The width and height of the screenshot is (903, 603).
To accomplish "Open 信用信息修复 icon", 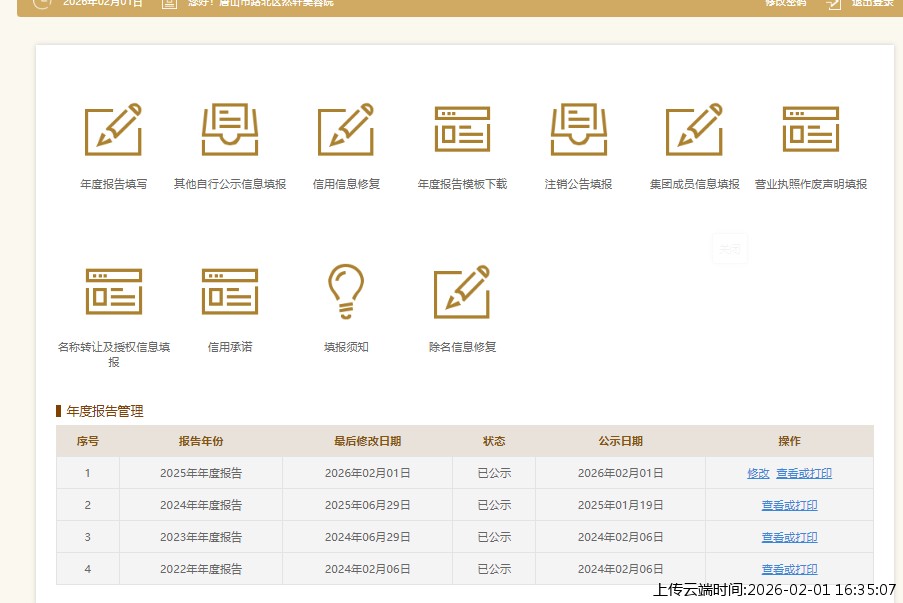I will point(346,130).
